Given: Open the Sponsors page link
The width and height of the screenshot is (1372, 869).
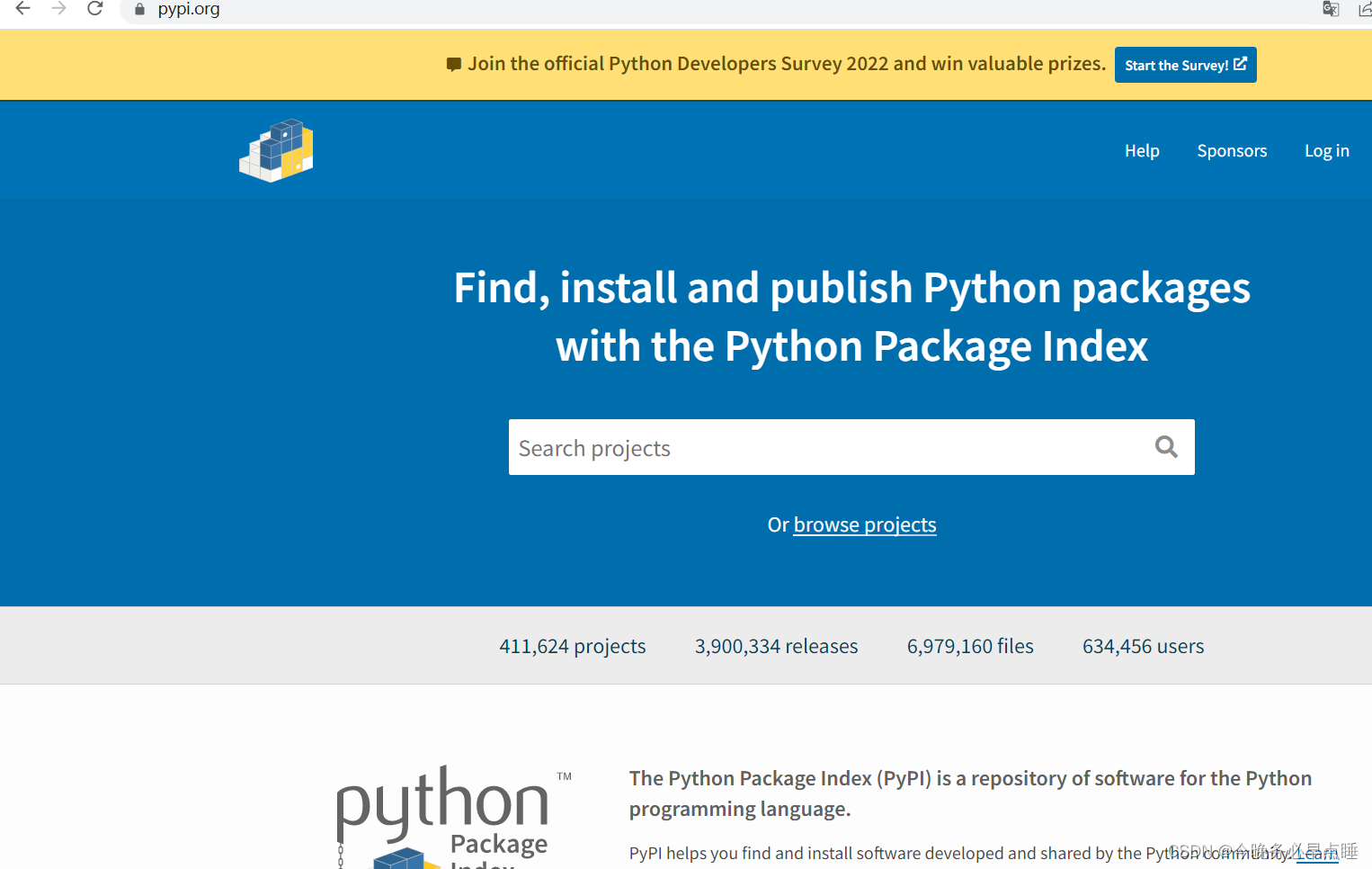Looking at the screenshot, I should [x=1232, y=151].
